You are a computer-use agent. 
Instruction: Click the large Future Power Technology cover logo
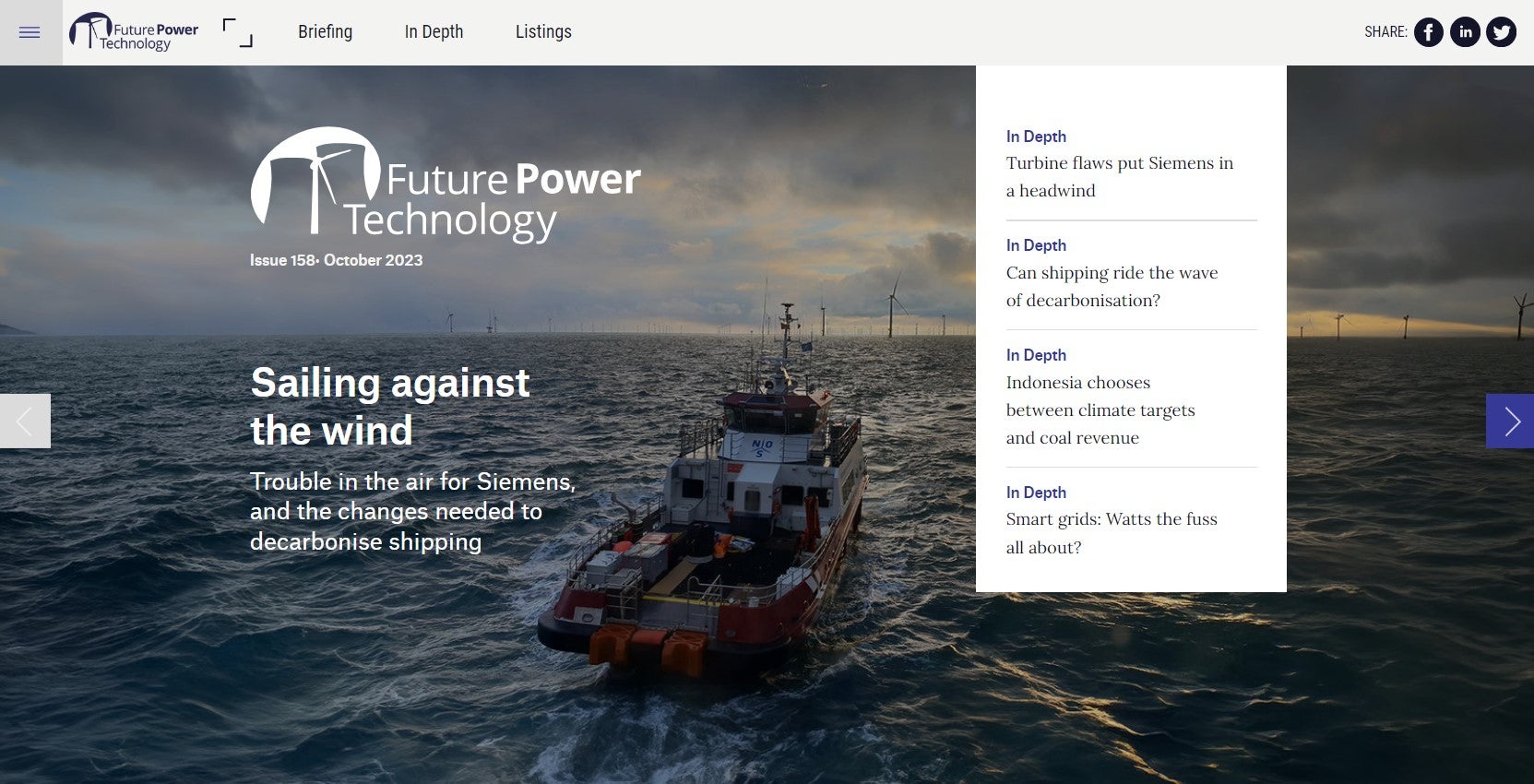[446, 184]
